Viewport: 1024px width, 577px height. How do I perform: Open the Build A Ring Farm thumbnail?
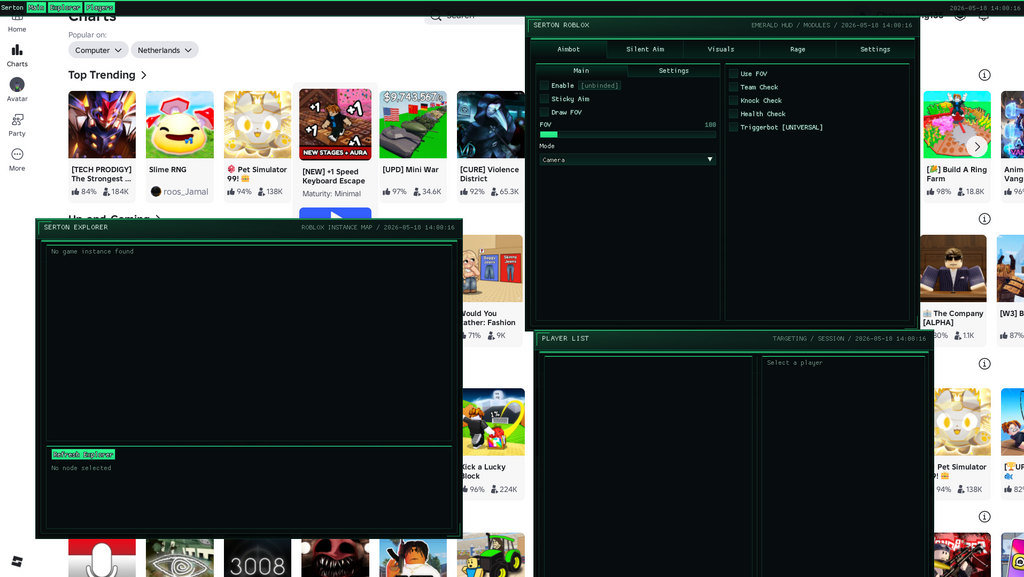tap(957, 124)
